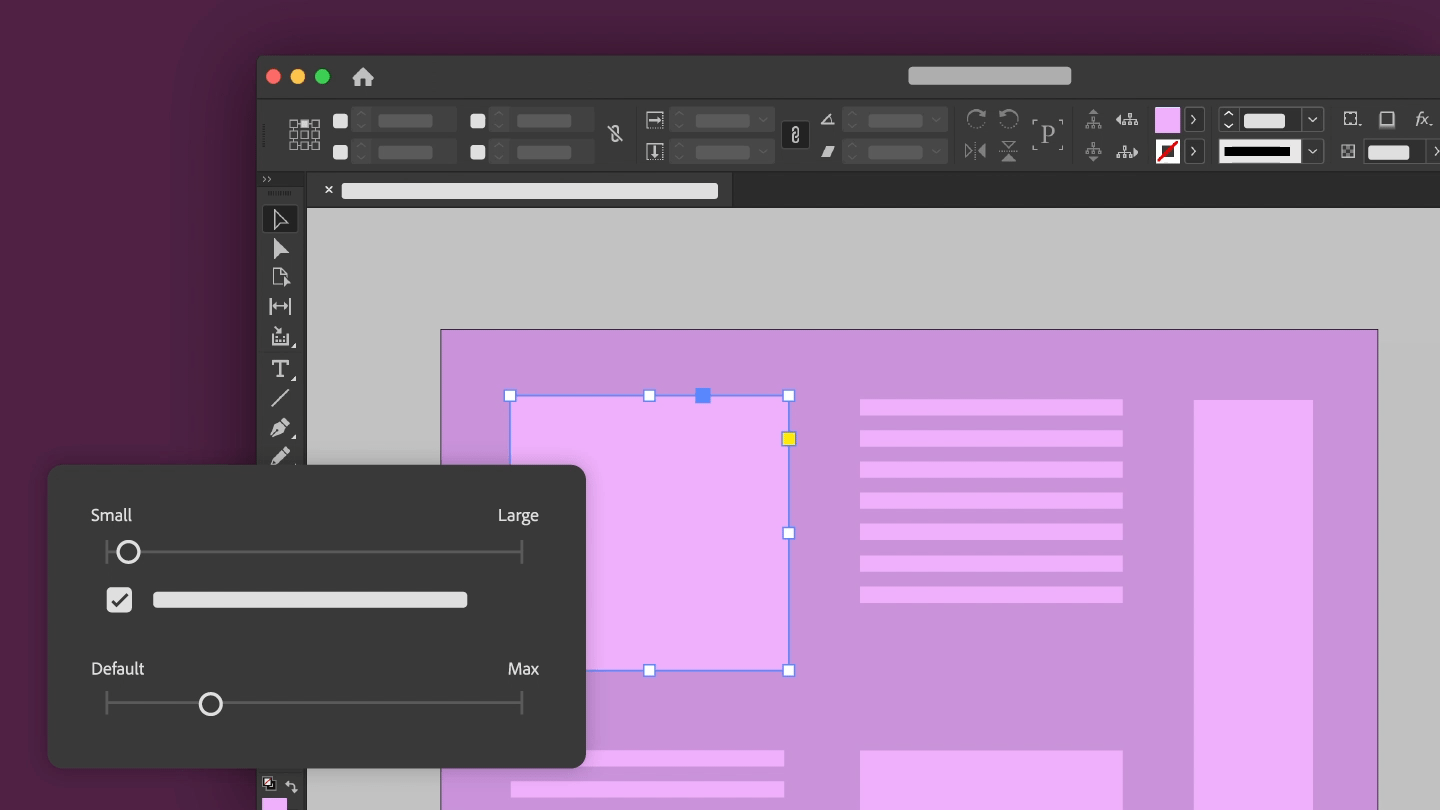Screen dimensions: 1440x810
Task: Select the Gap tool
Action: [280, 306]
